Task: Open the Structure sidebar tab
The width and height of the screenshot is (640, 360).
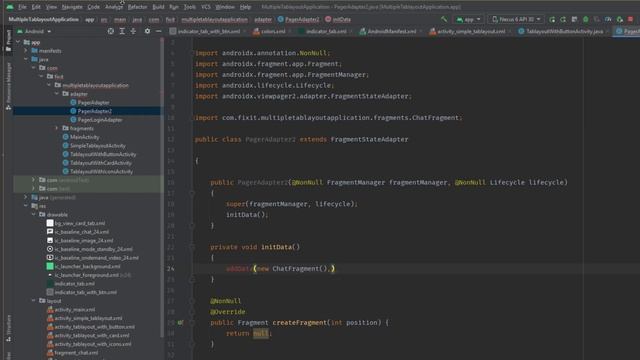Action: pyautogui.click(x=9, y=327)
